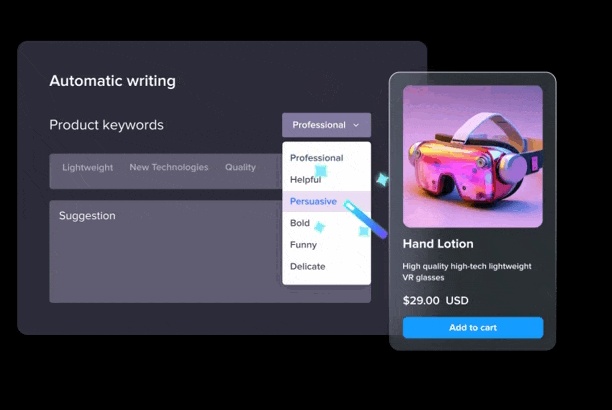The image size is (612, 410).
Task: Click the Automatic writing heading
Action: point(112,81)
